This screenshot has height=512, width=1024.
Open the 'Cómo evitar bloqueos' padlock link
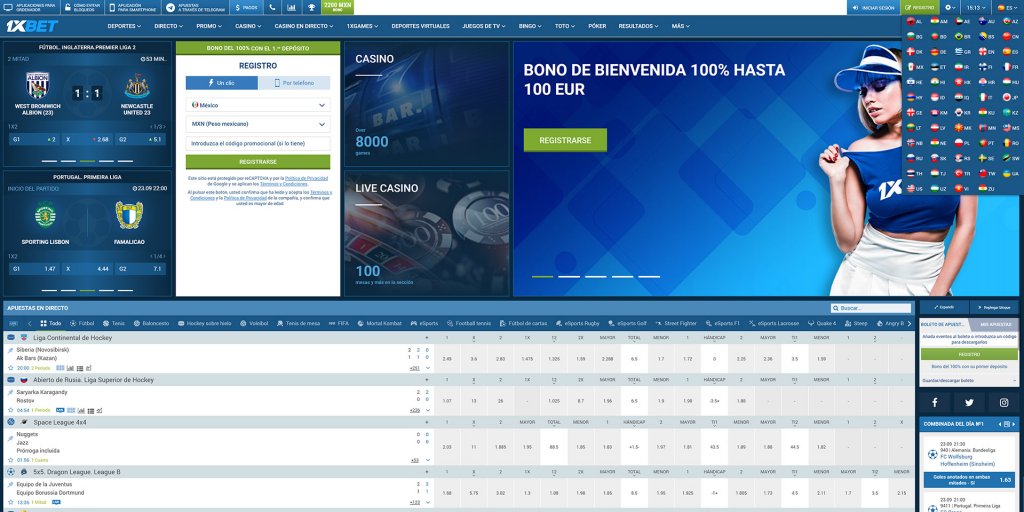pyautogui.click(x=82, y=8)
